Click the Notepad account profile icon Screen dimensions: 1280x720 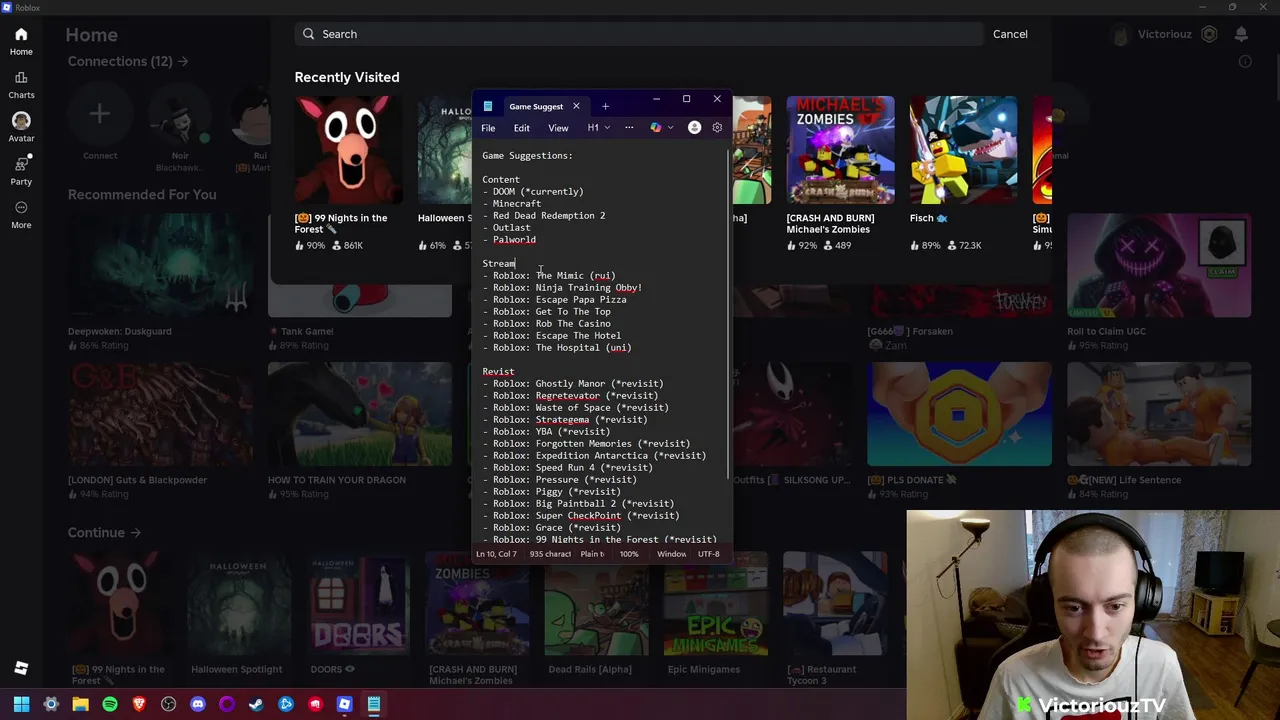coord(694,128)
